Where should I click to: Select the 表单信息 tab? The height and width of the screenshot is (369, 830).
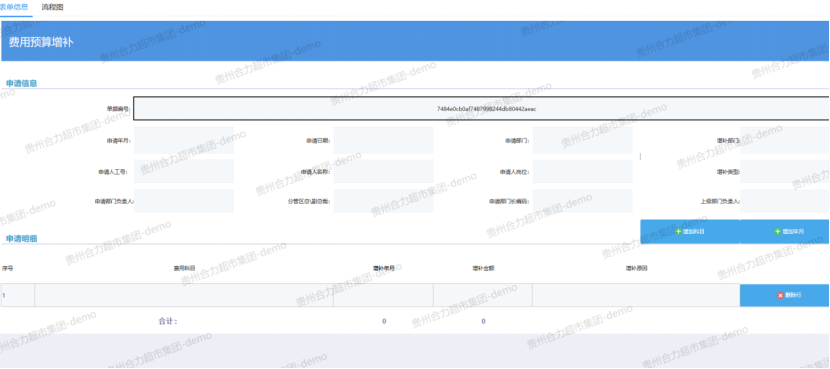[14, 7]
